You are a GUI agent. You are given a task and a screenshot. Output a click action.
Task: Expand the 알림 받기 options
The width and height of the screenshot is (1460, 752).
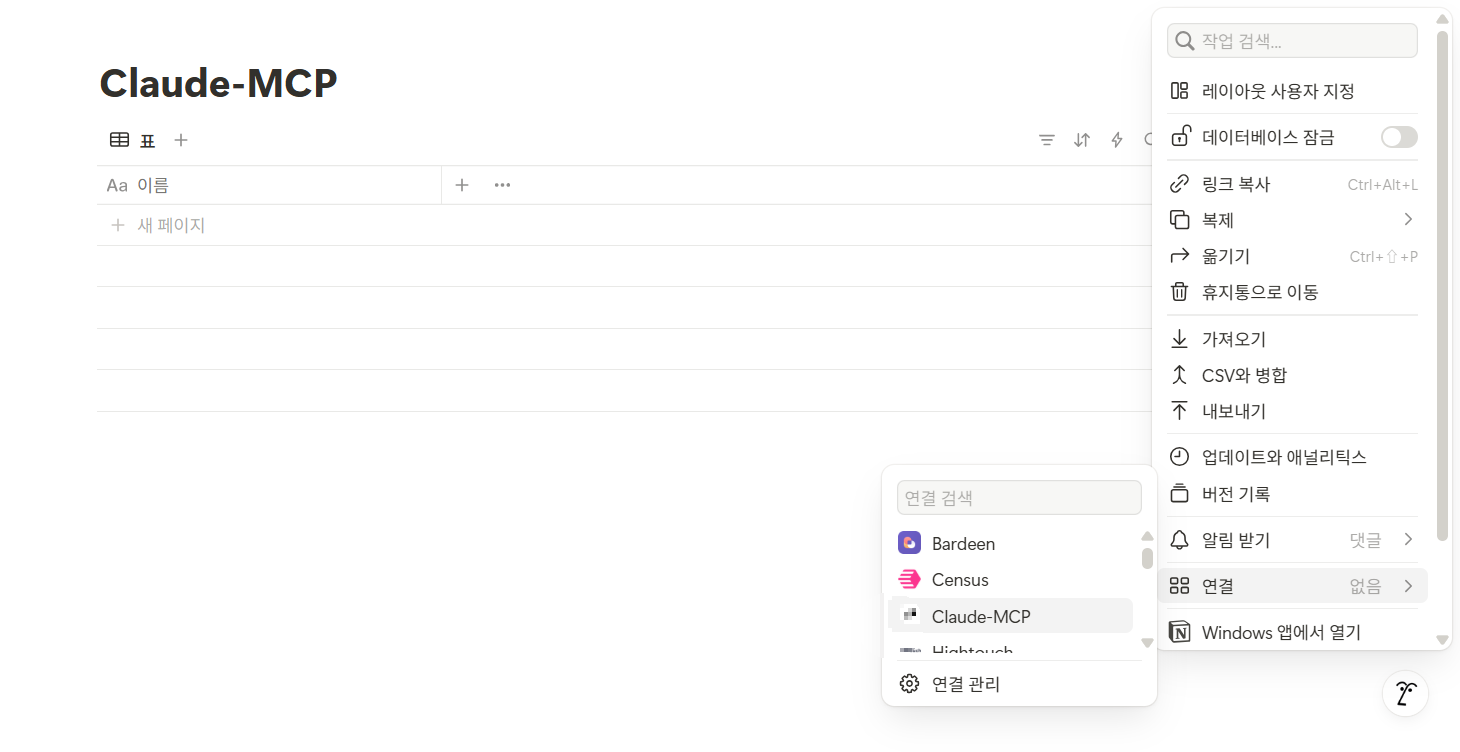pos(1292,540)
